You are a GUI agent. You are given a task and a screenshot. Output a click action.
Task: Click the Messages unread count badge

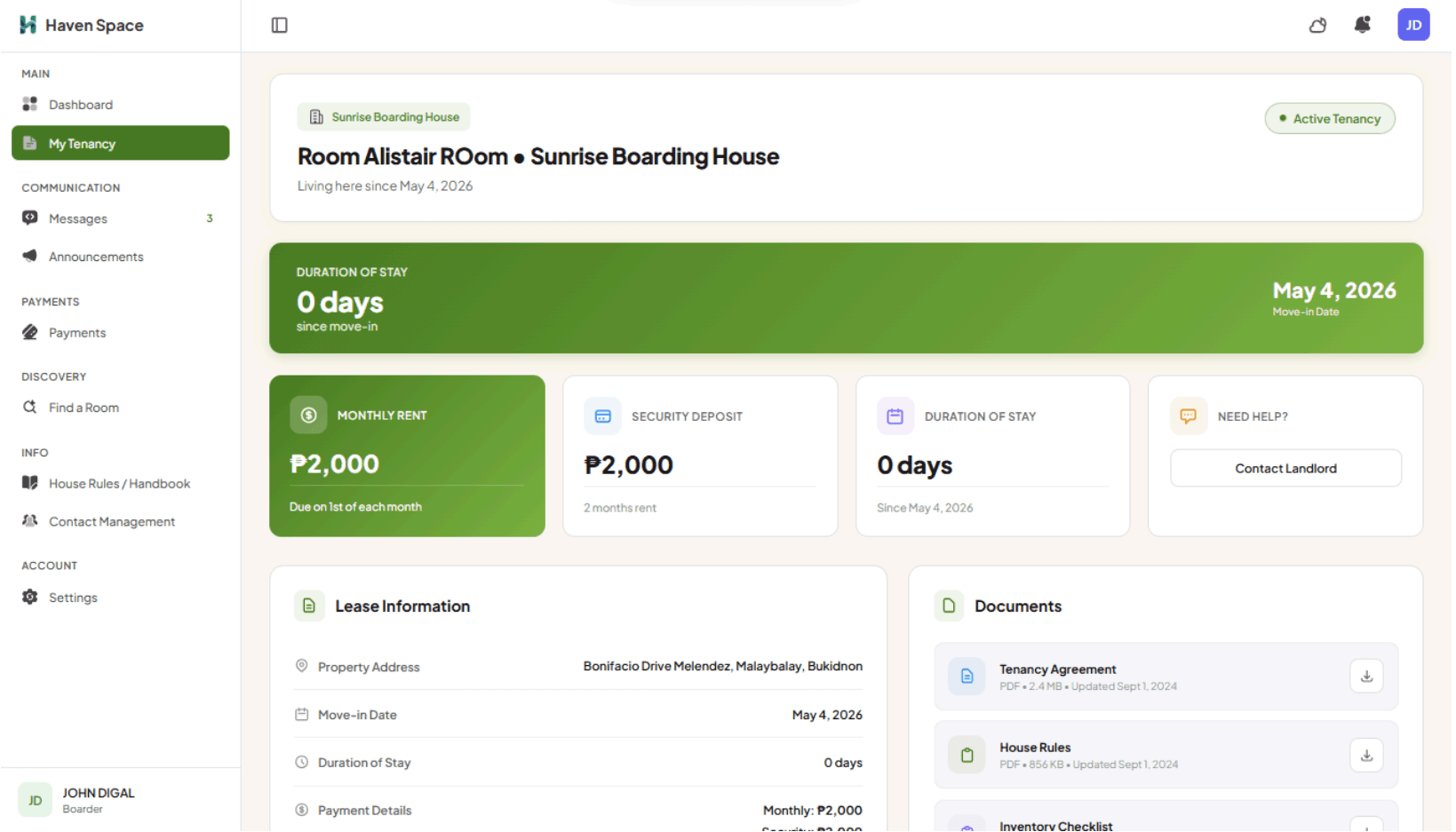210,218
